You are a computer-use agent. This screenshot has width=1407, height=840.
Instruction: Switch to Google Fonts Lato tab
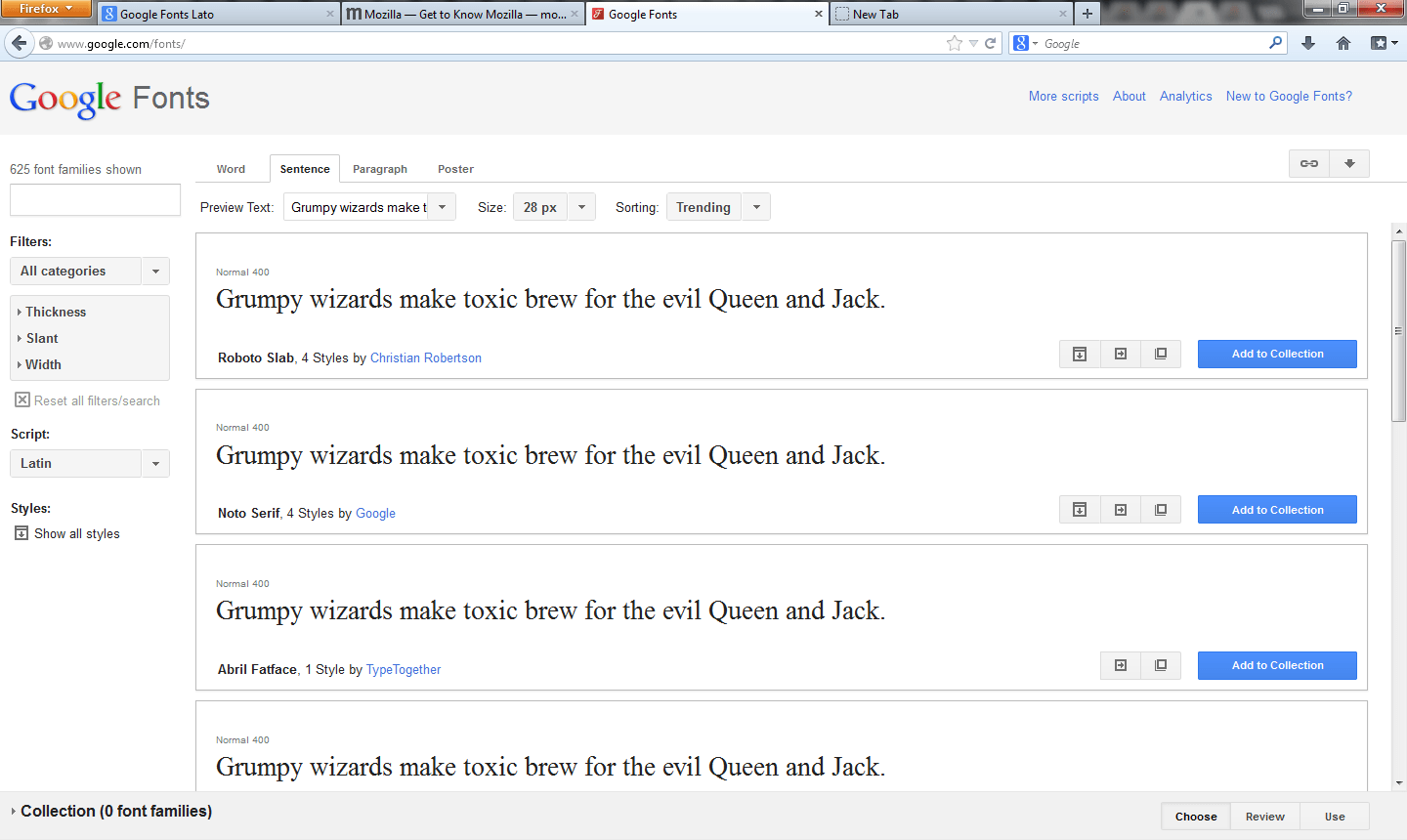tap(218, 14)
